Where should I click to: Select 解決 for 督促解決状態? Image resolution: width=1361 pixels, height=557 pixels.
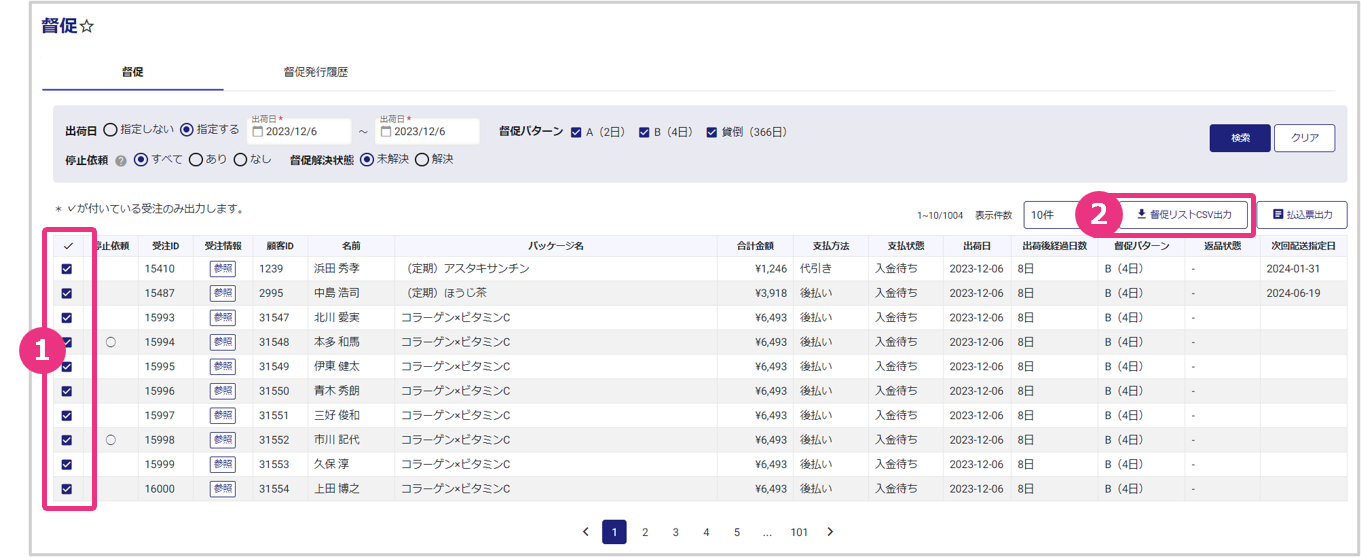[x=422, y=159]
